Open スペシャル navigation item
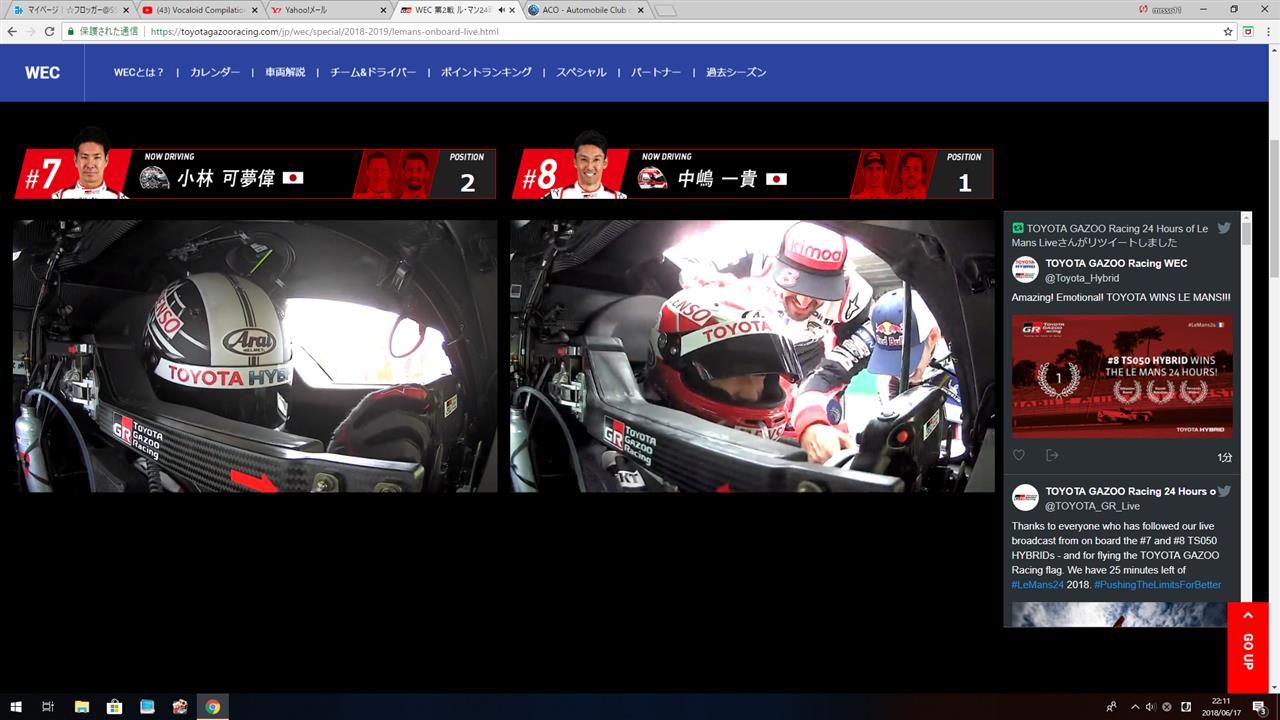The height and width of the screenshot is (720, 1280). point(581,73)
